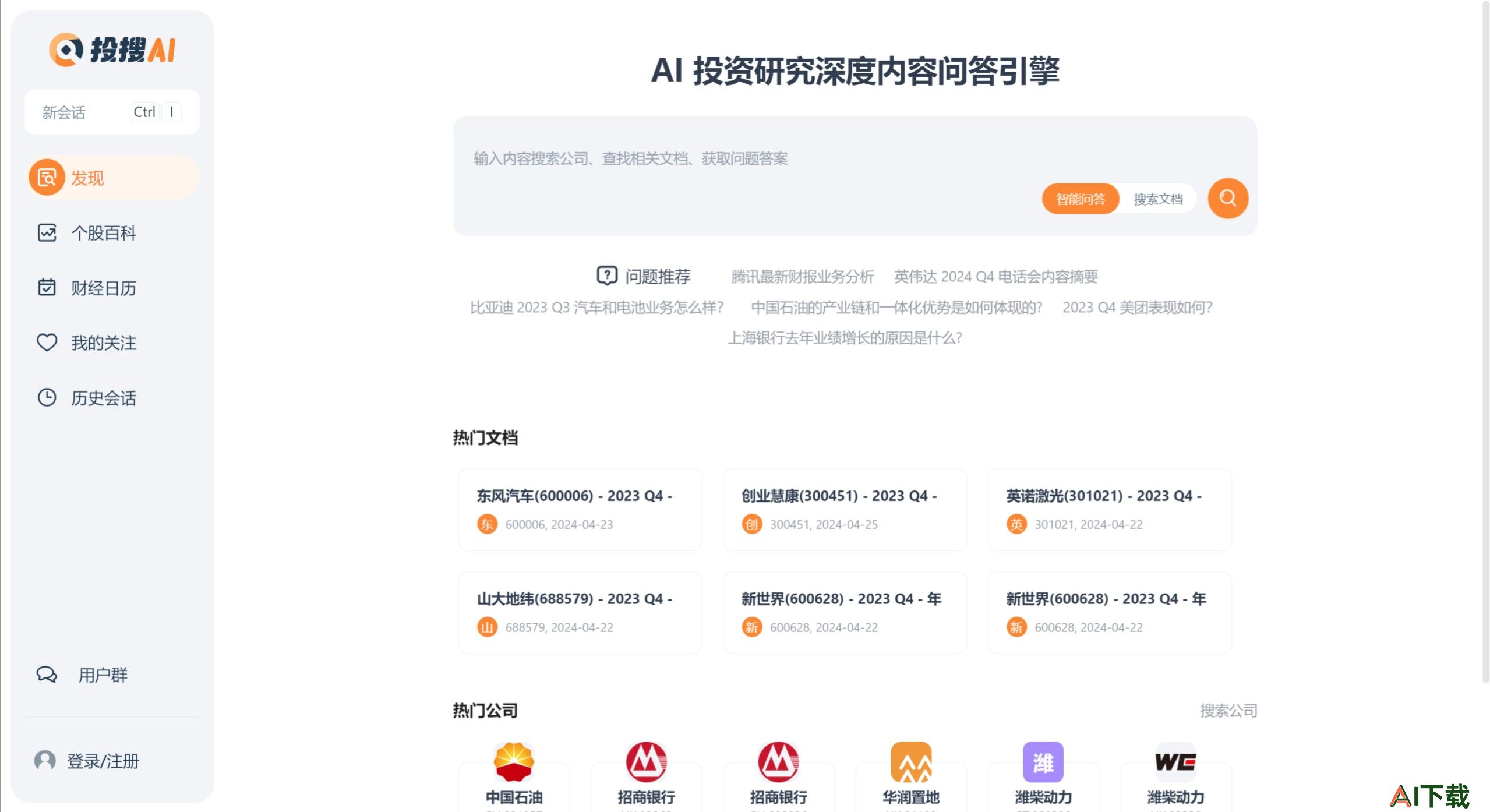1490x812 pixels.
Task: Click the 创 badge on 创业慧康 card
Action: (752, 524)
